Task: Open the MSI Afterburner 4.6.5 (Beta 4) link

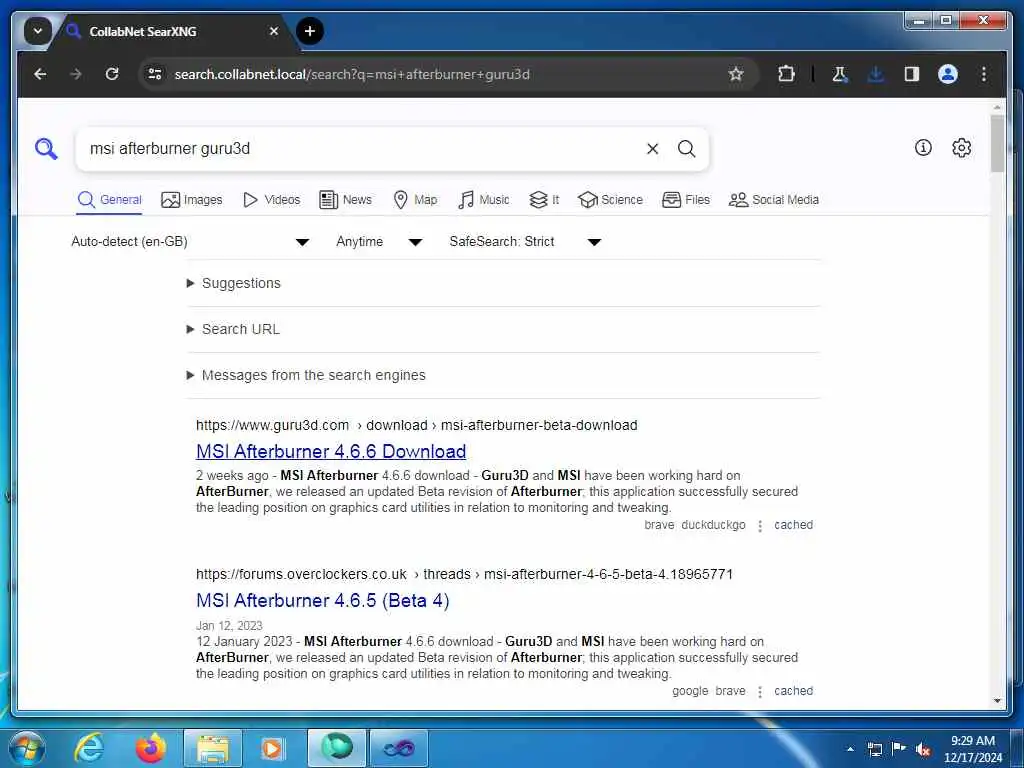Action: point(323,600)
